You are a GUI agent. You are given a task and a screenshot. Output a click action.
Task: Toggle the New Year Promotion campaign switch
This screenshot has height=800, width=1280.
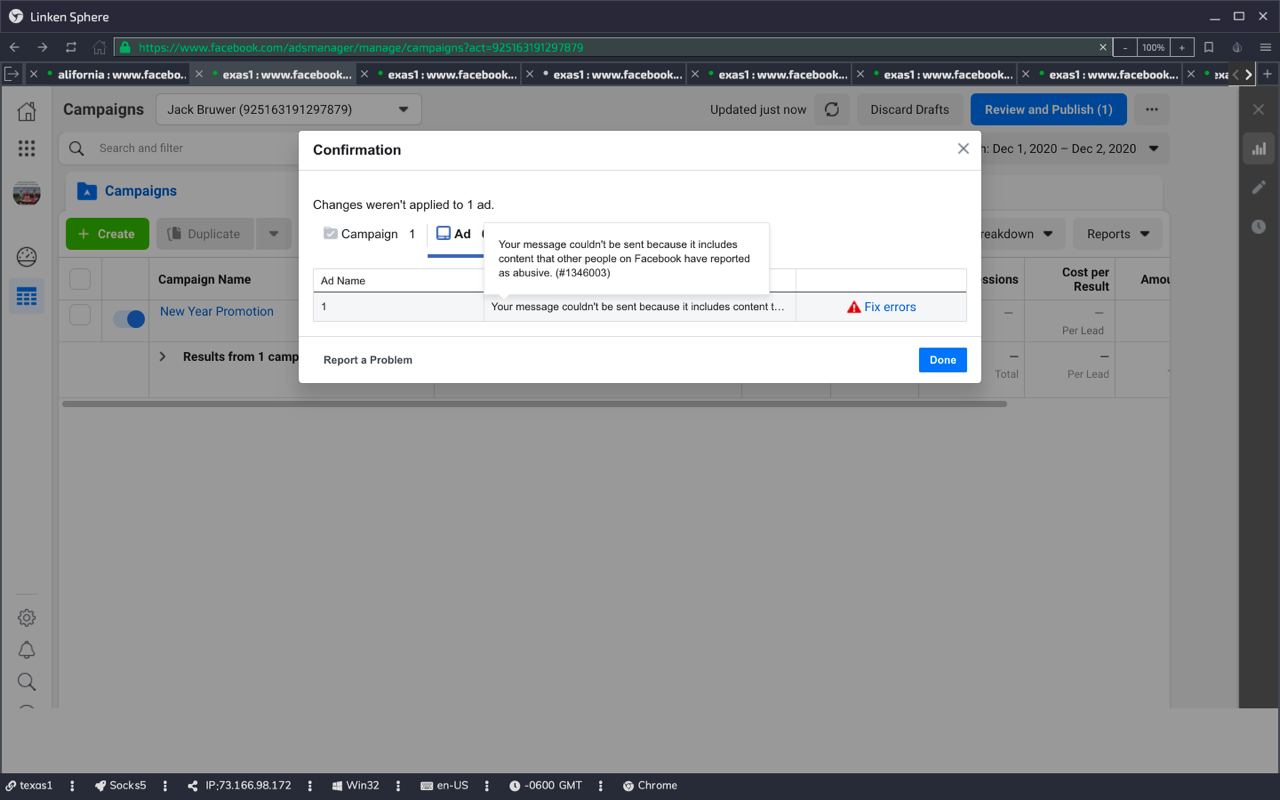pos(129,319)
